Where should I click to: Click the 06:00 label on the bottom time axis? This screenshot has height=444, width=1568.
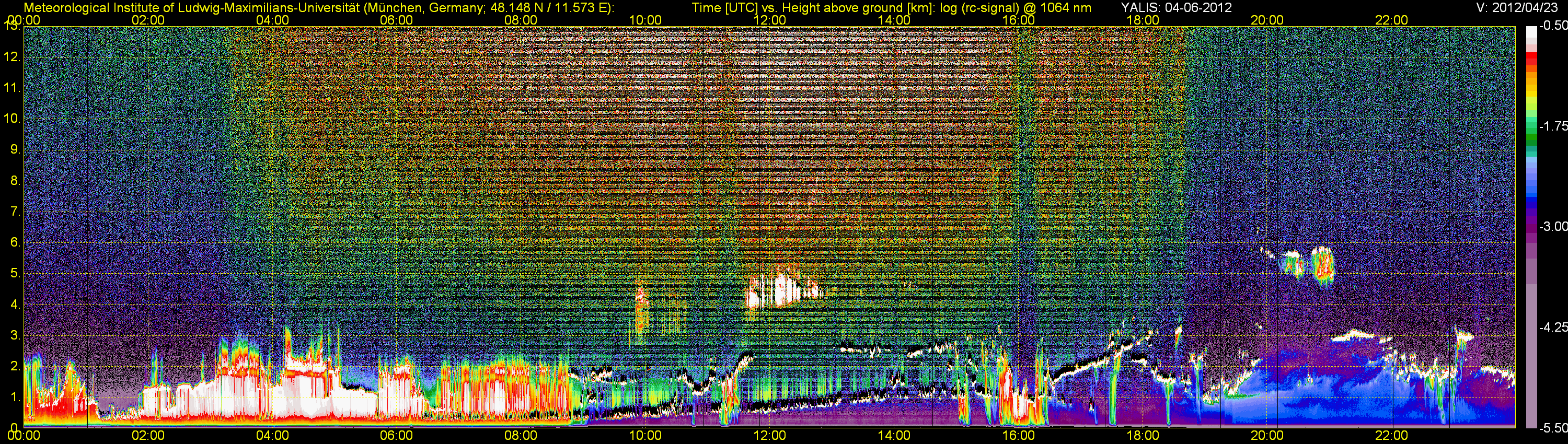pos(396,436)
